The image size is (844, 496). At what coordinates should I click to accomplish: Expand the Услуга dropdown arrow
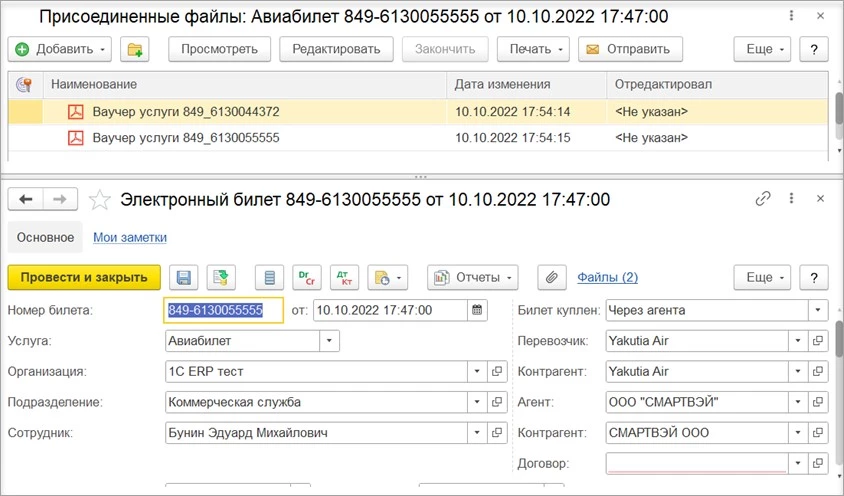pyautogui.click(x=329, y=341)
